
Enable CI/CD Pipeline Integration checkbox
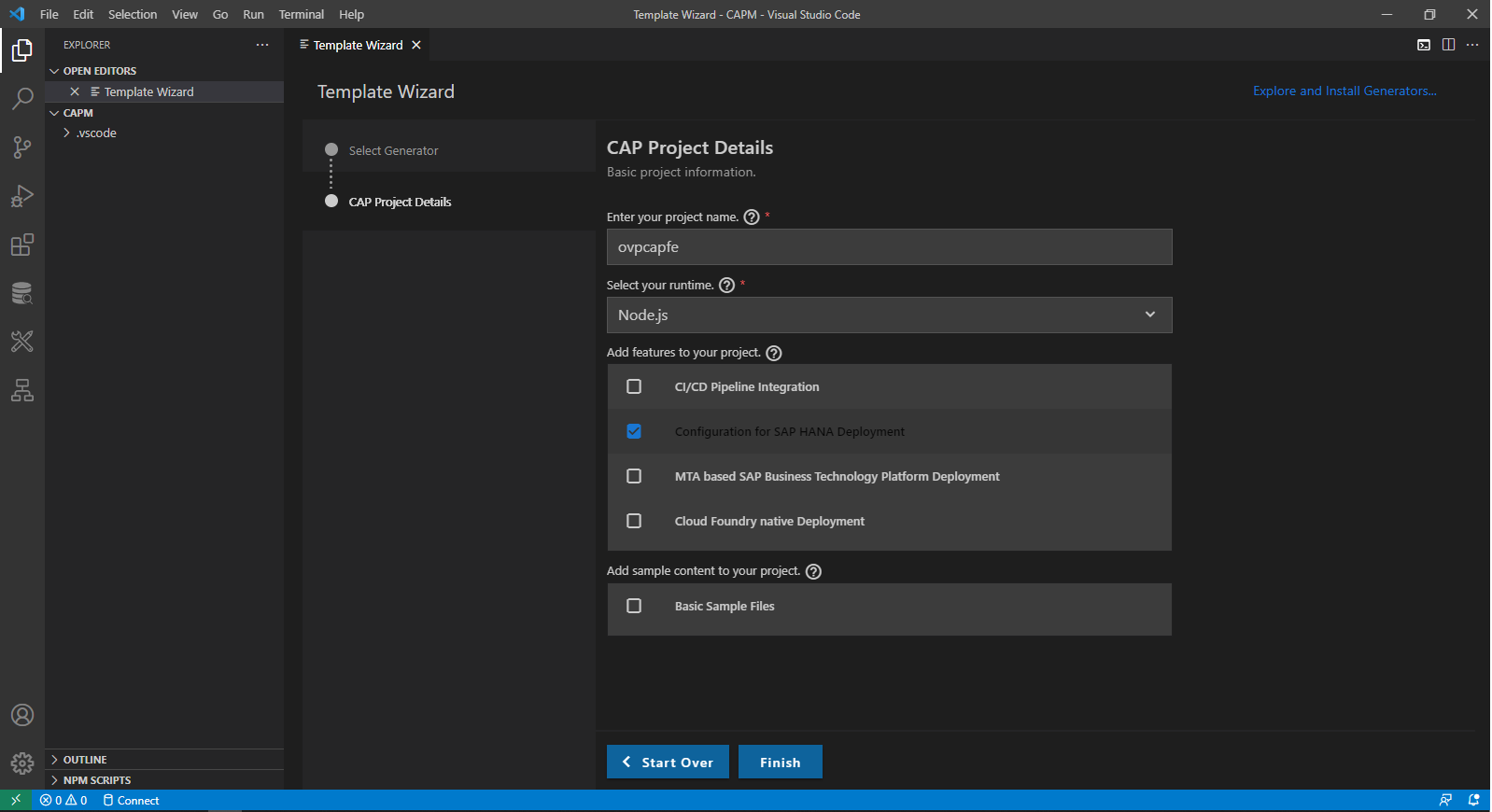point(634,386)
